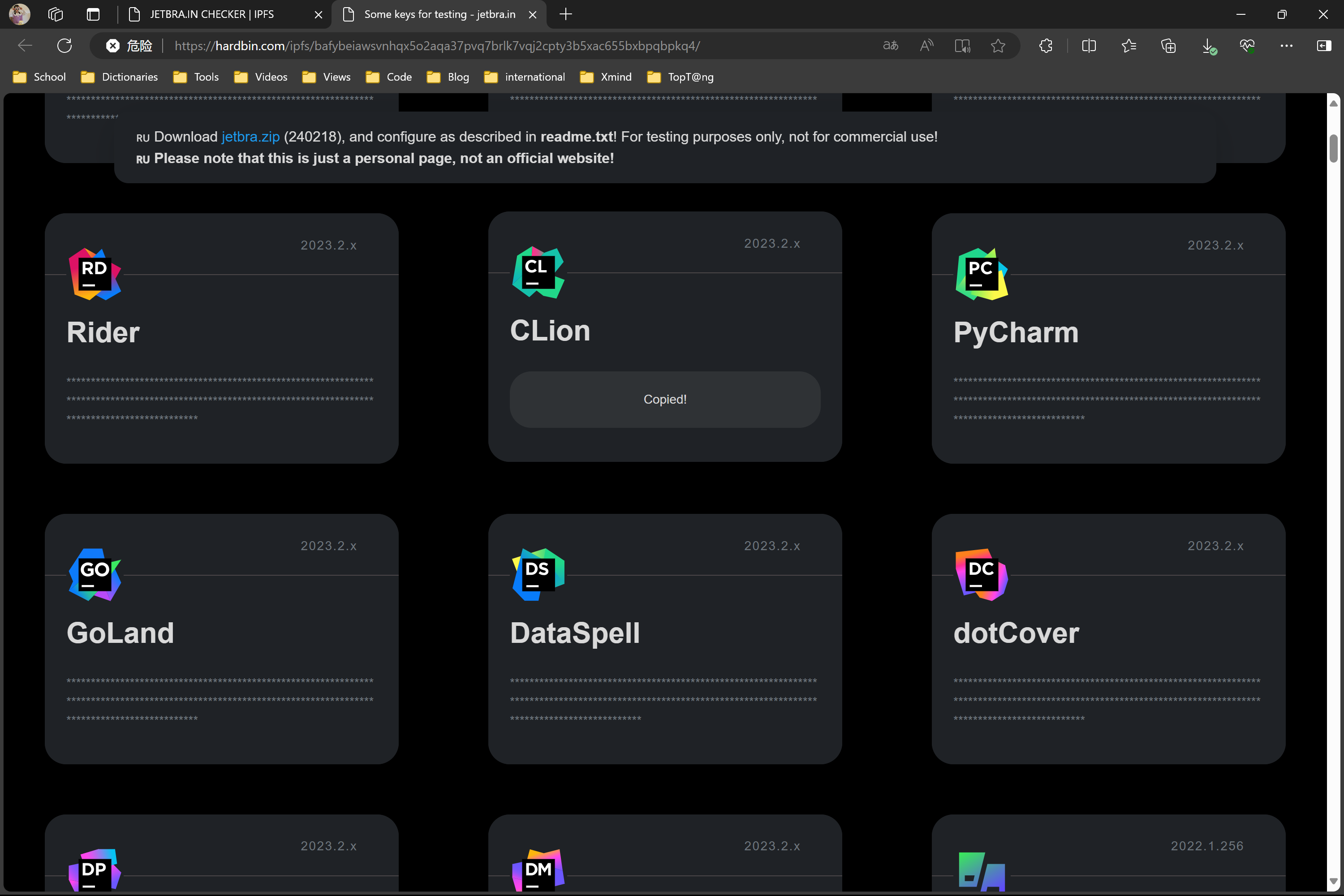
Task: Copy the Rider masked license key
Action: coord(220,400)
